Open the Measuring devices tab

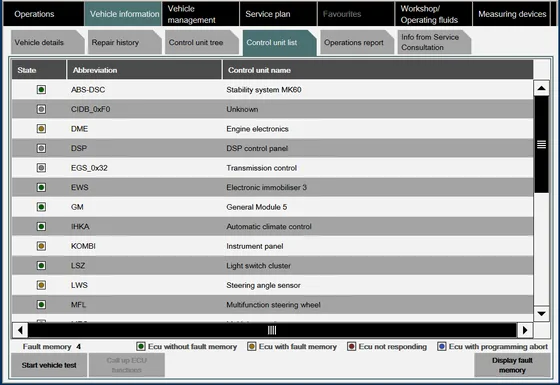click(512, 14)
